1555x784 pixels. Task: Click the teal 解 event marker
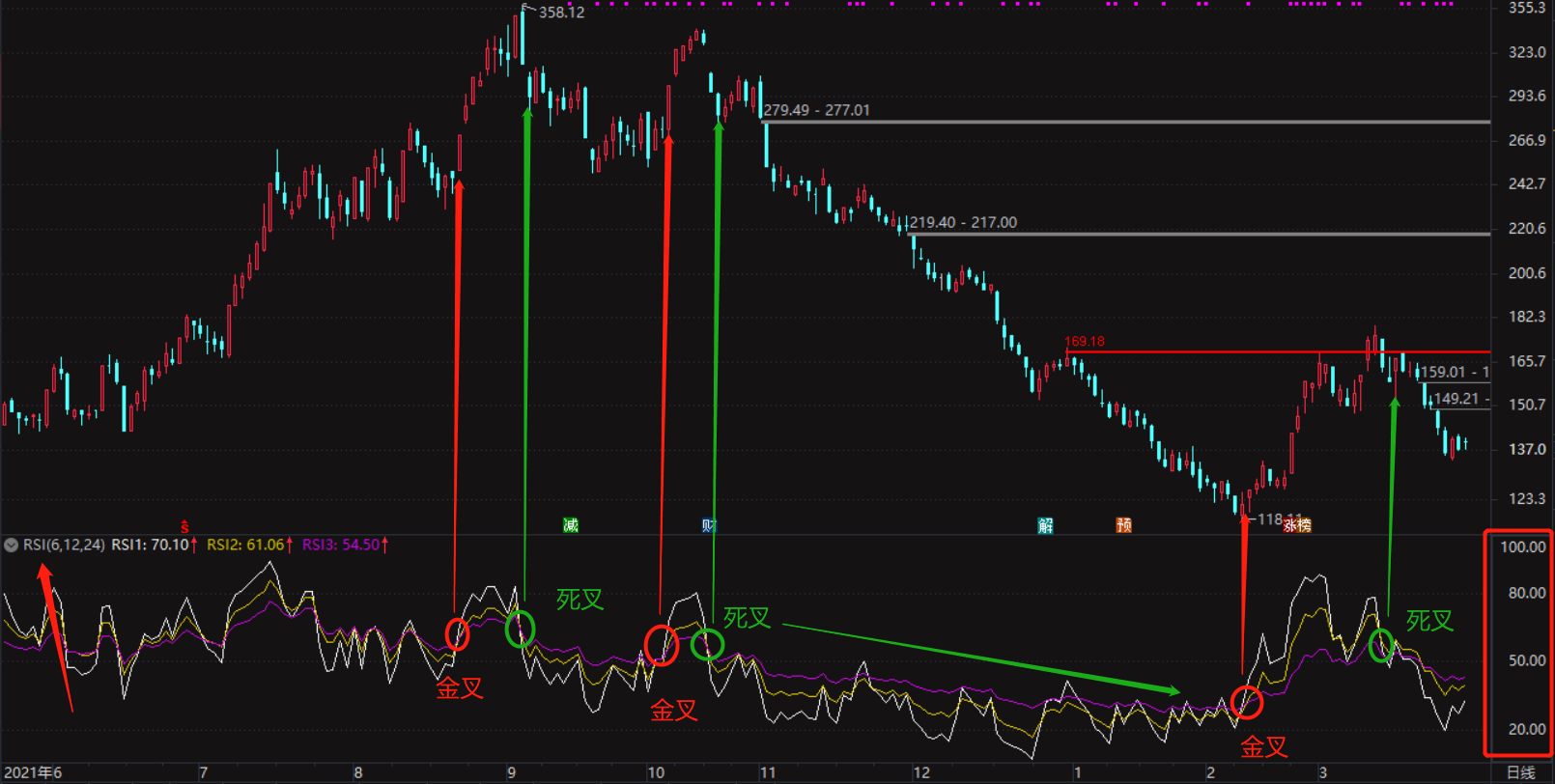[x=1045, y=525]
